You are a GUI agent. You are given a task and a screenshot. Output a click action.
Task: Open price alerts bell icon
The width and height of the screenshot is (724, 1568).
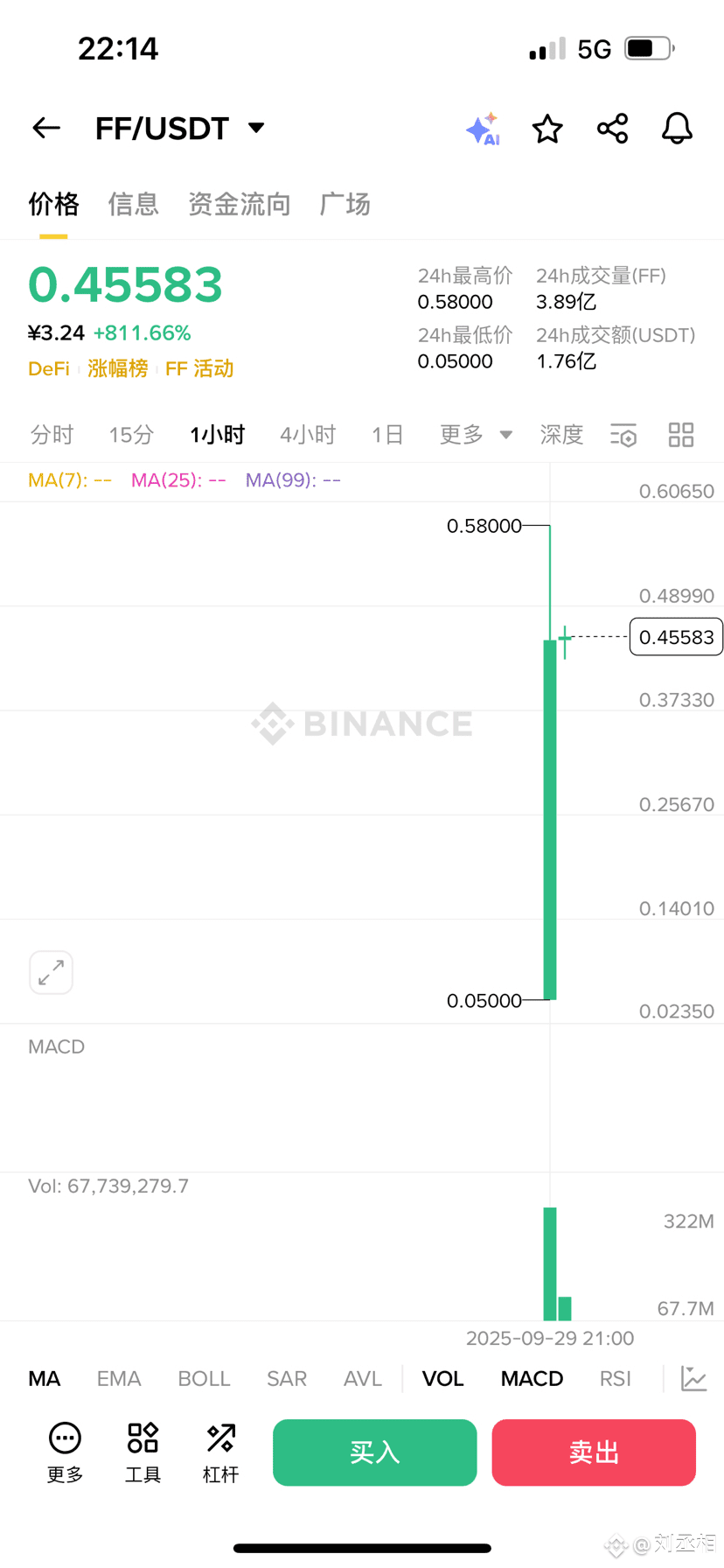(x=677, y=129)
